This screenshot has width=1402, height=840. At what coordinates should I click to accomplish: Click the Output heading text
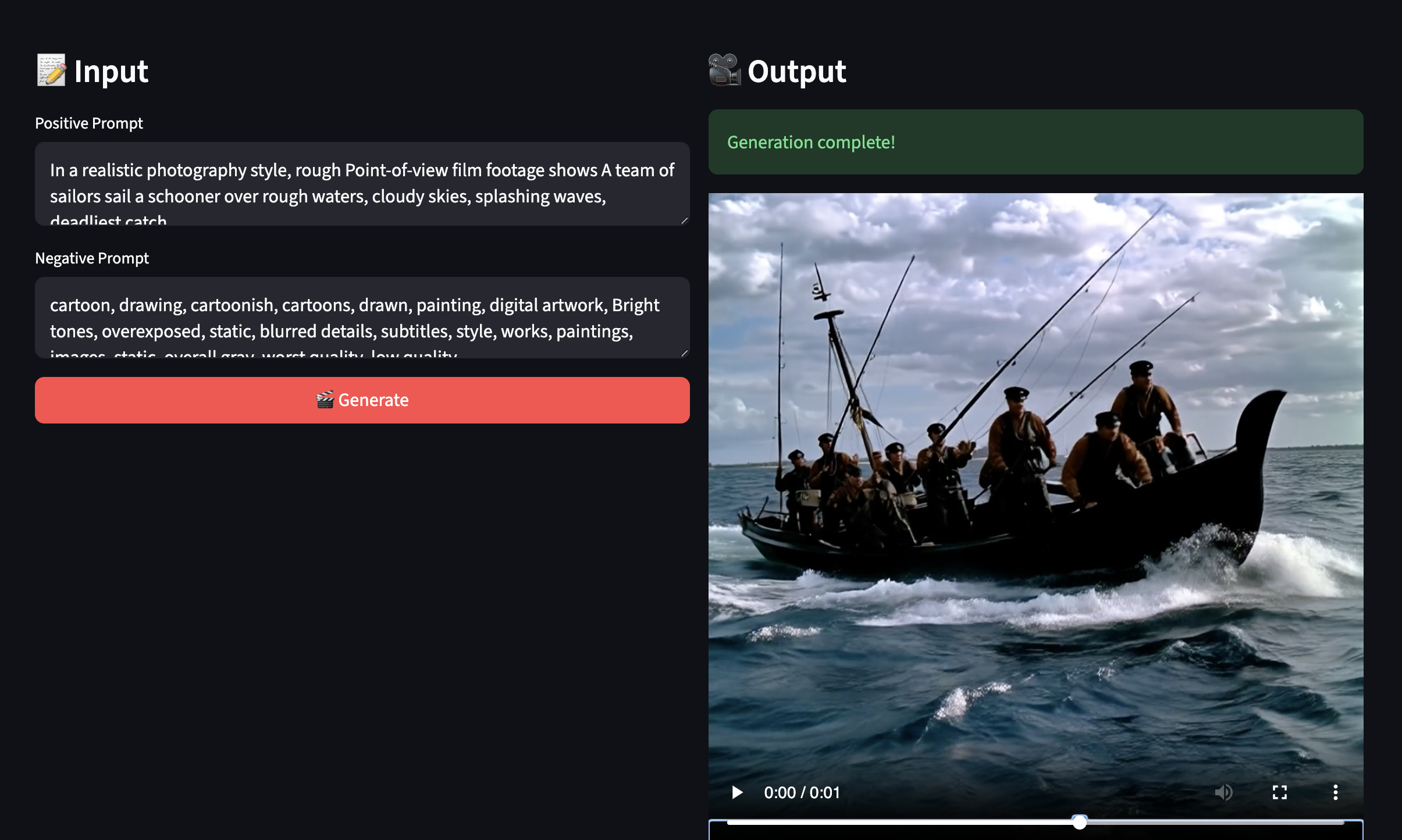point(796,71)
